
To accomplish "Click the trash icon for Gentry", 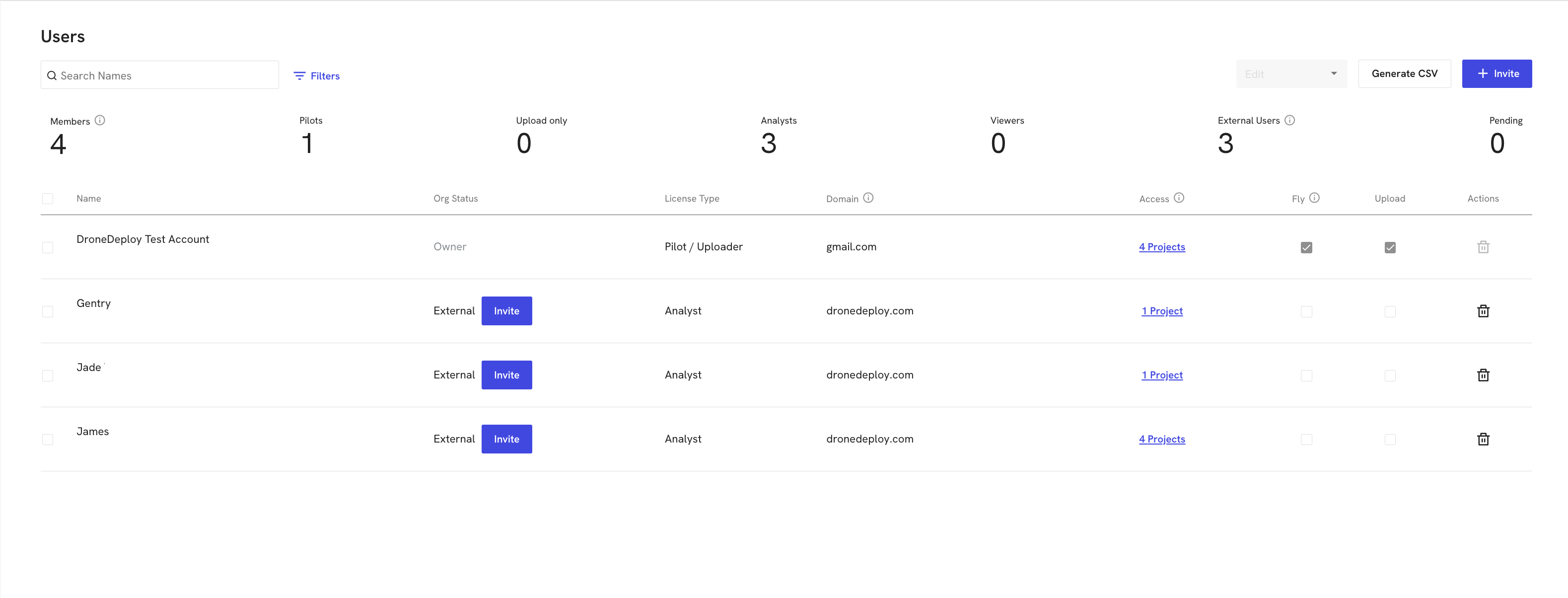I will [x=1483, y=311].
